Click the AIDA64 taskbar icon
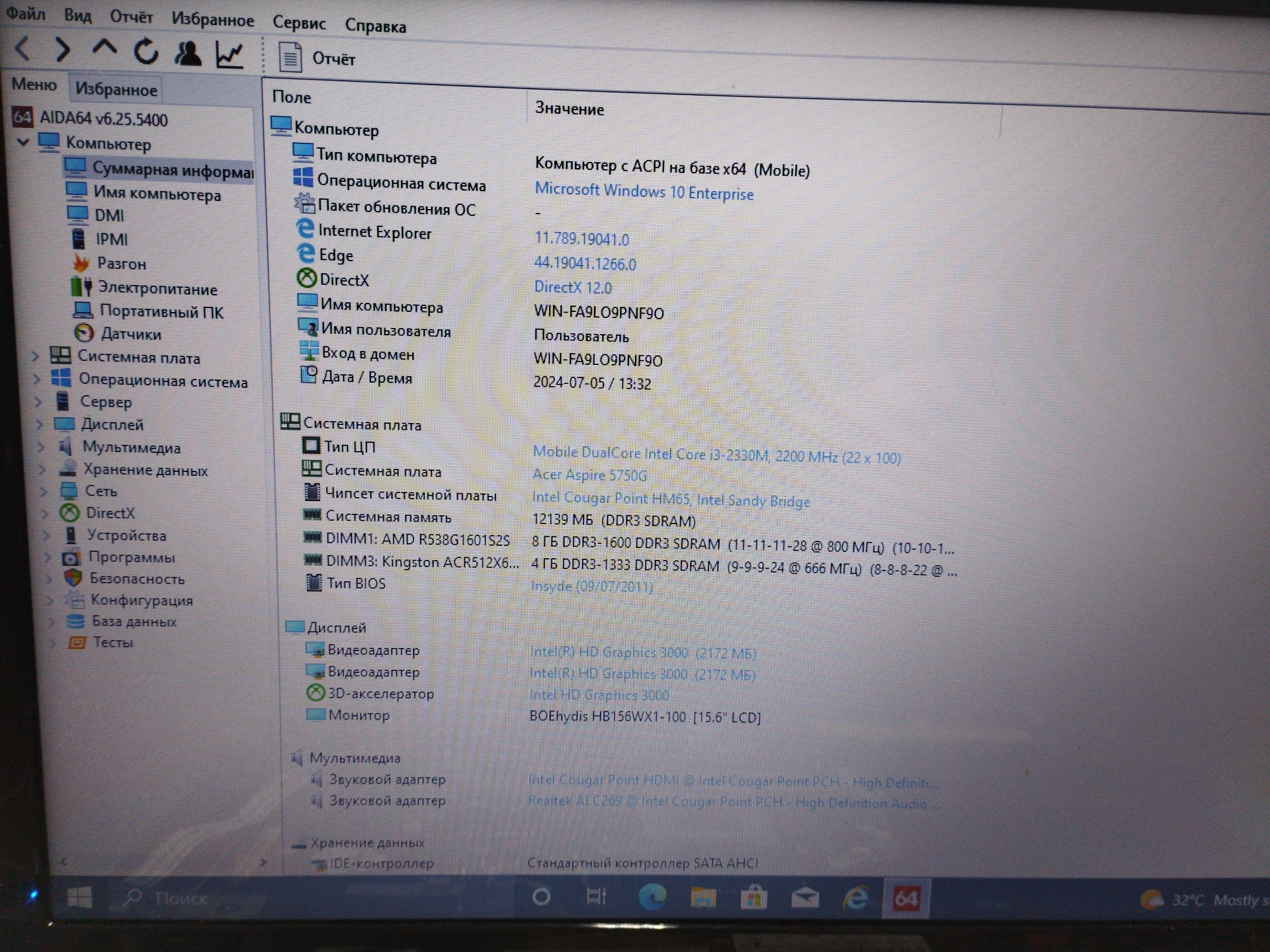Screen dimensions: 1270x952 906,898
